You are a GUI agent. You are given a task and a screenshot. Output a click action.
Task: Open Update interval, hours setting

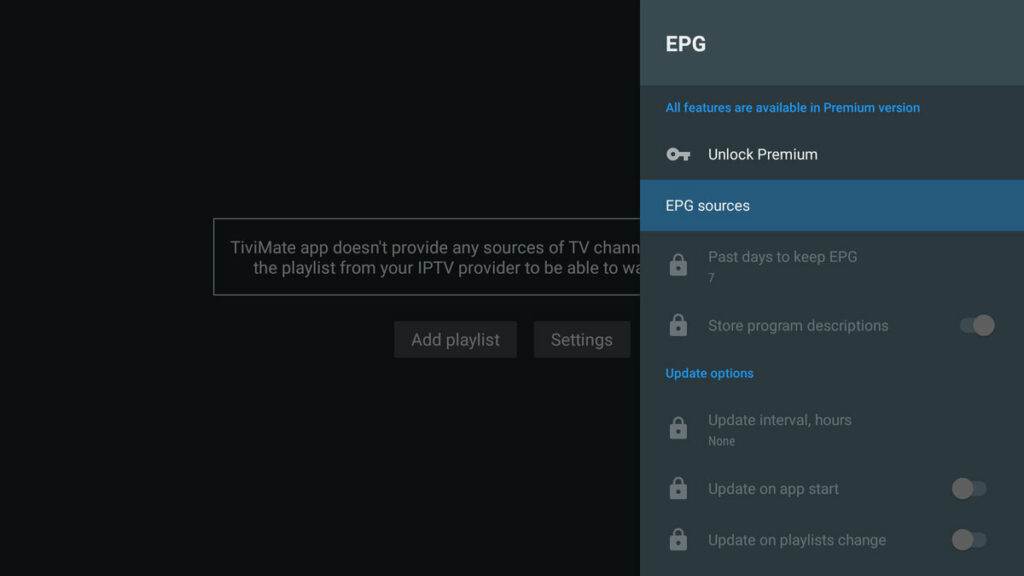click(779, 420)
